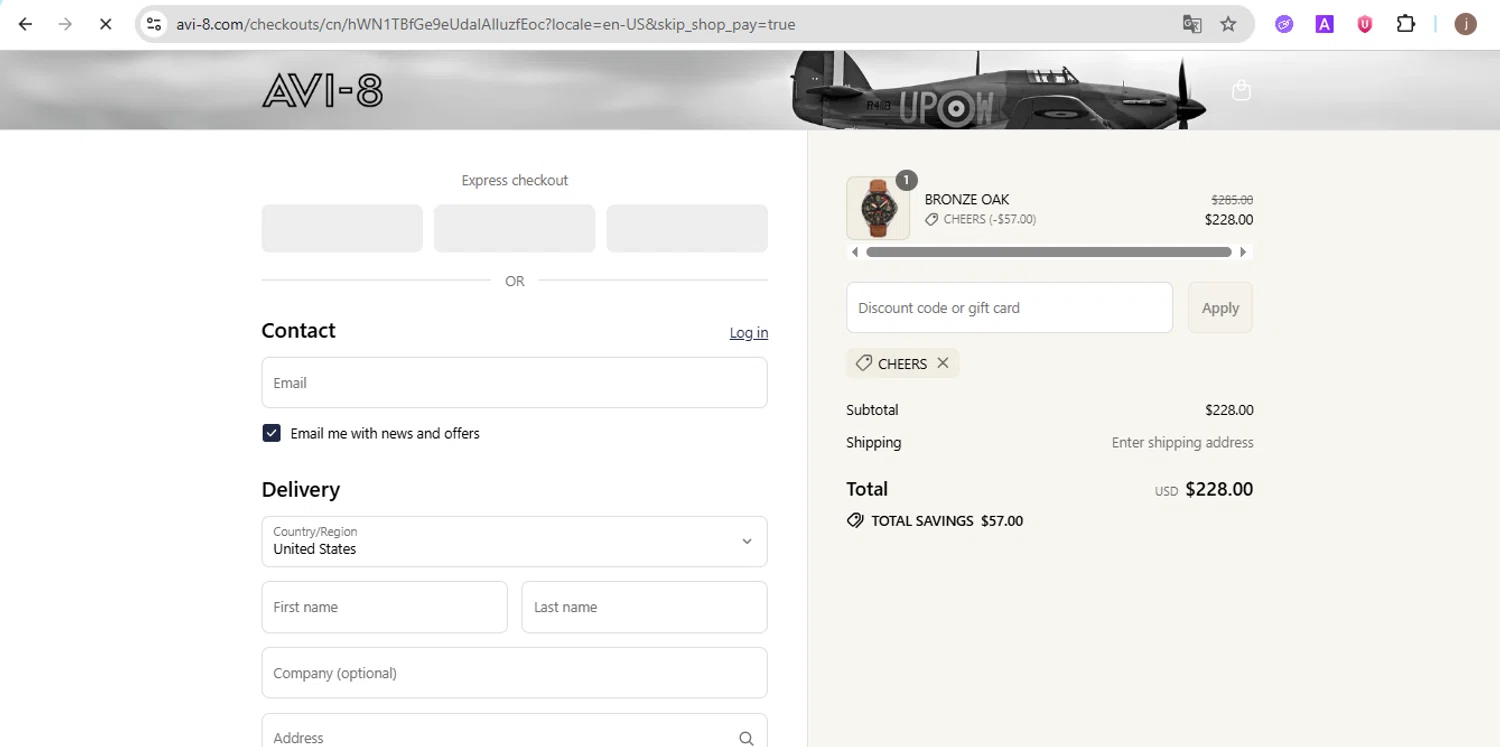Click the first express checkout button

click(x=342, y=228)
